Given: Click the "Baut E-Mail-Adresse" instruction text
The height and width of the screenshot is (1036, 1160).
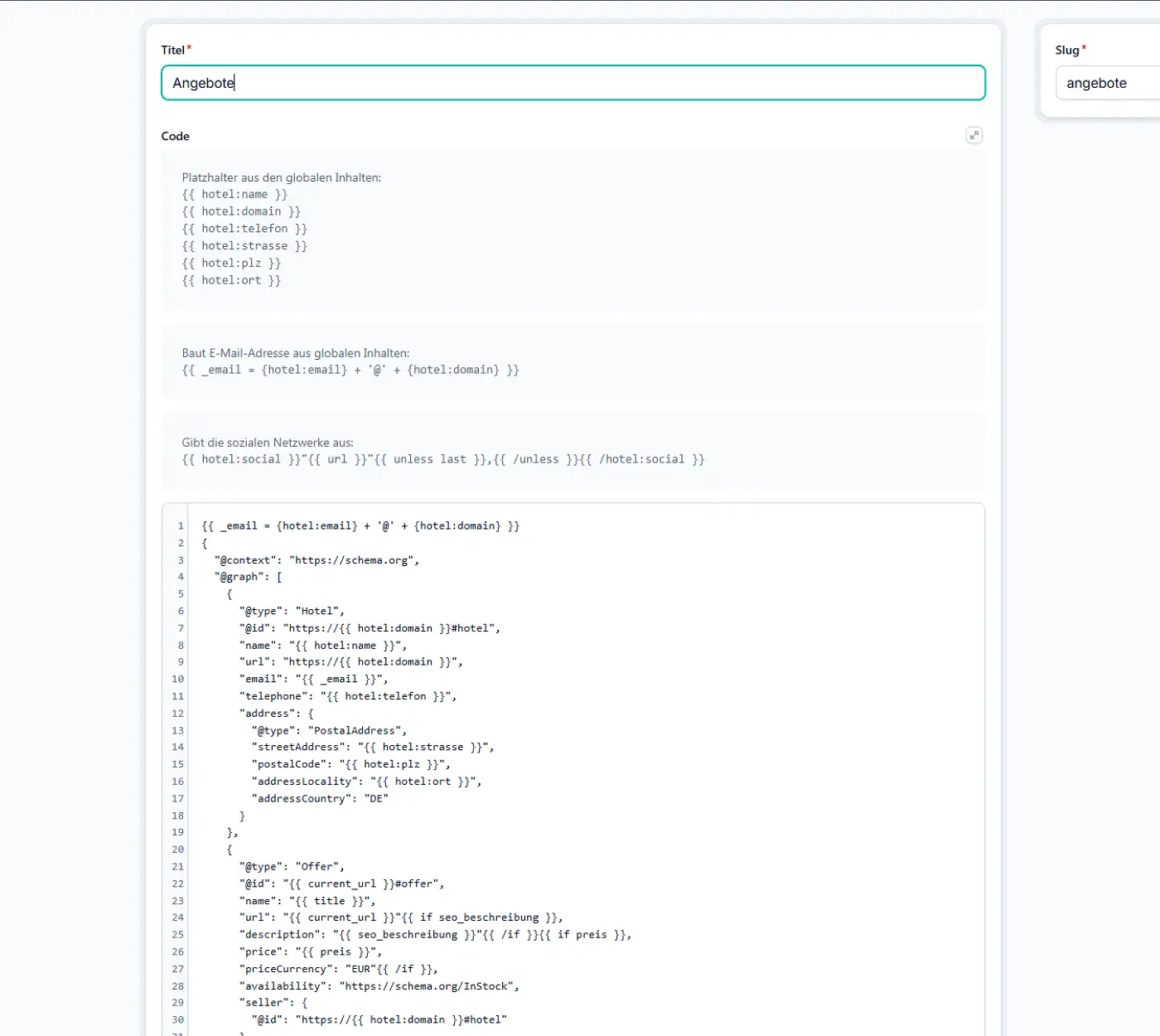Looking at the screenshot, I should 295,353.
